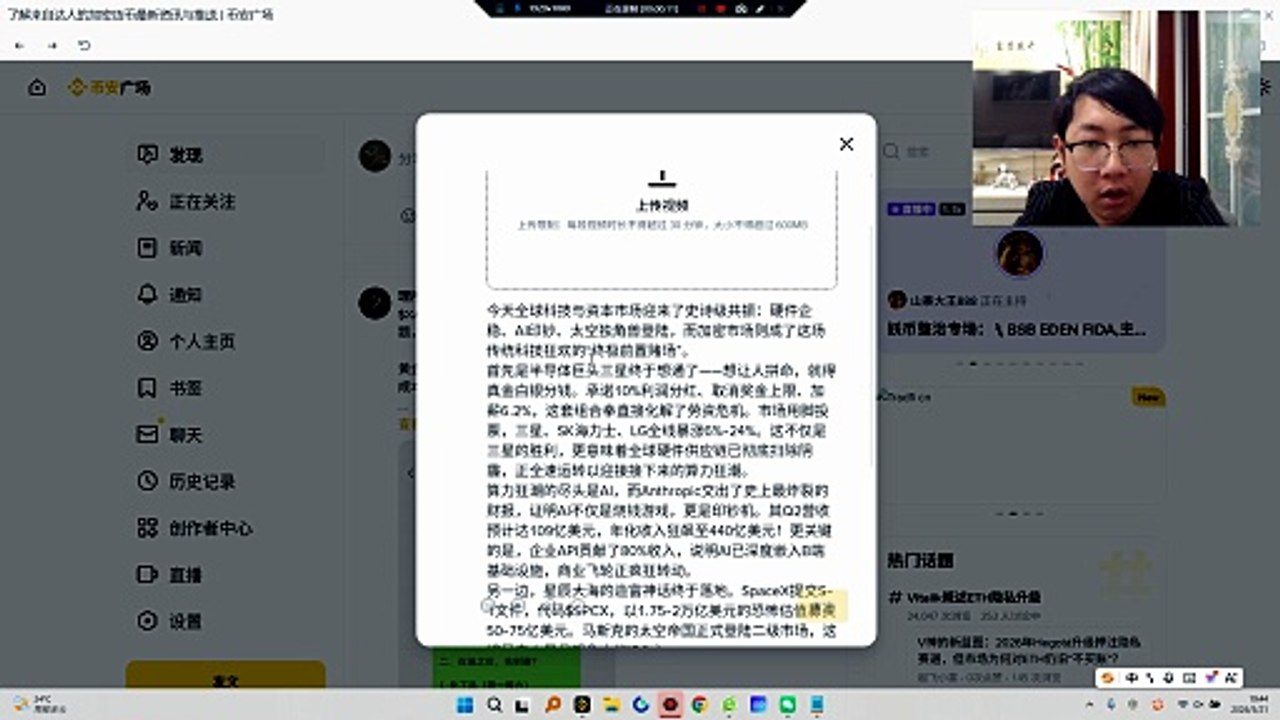The height and width of the screenshot is (720, 1280).
Task: Click the browser reload icon
Action: pyautogui.click(x=84, y=46)
